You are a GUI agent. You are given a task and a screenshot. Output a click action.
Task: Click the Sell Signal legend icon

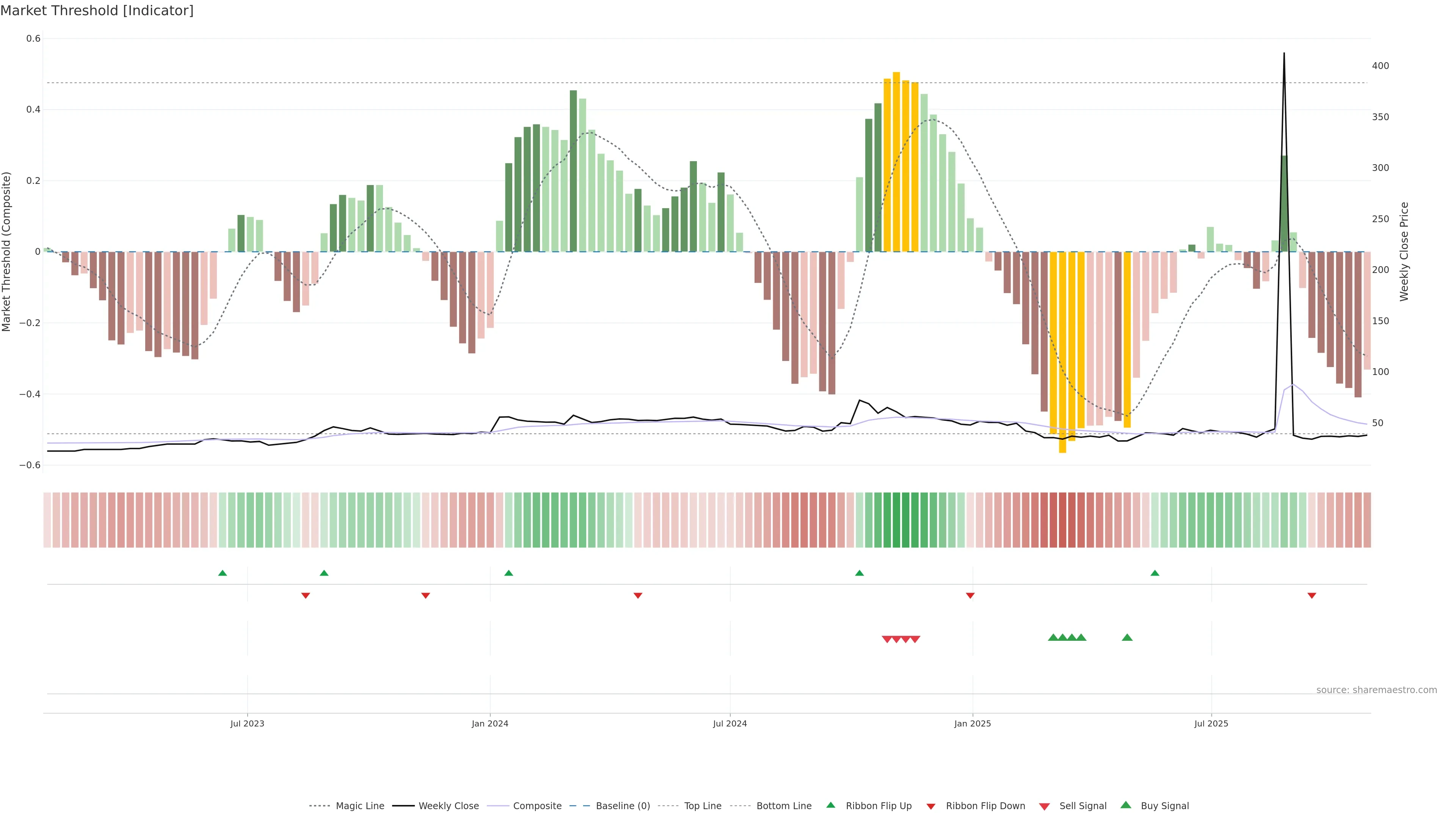(1045, 806)
